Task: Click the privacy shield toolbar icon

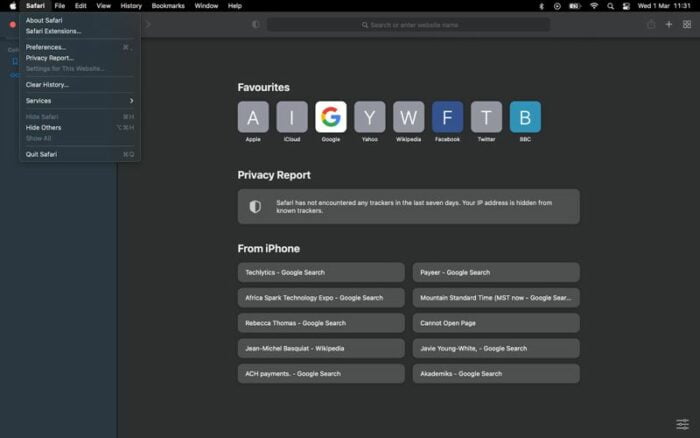Action: coord(255,25)
